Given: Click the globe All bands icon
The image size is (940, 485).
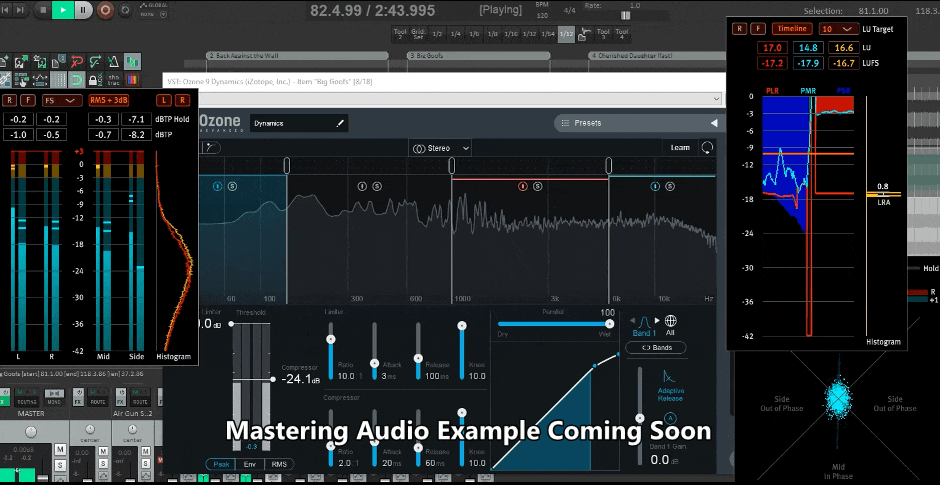Looking at the screenshot, I should click(670, 322).
